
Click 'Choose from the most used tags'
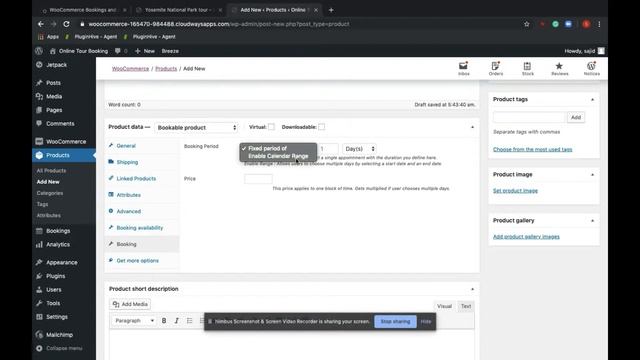(x=532, y=149)
